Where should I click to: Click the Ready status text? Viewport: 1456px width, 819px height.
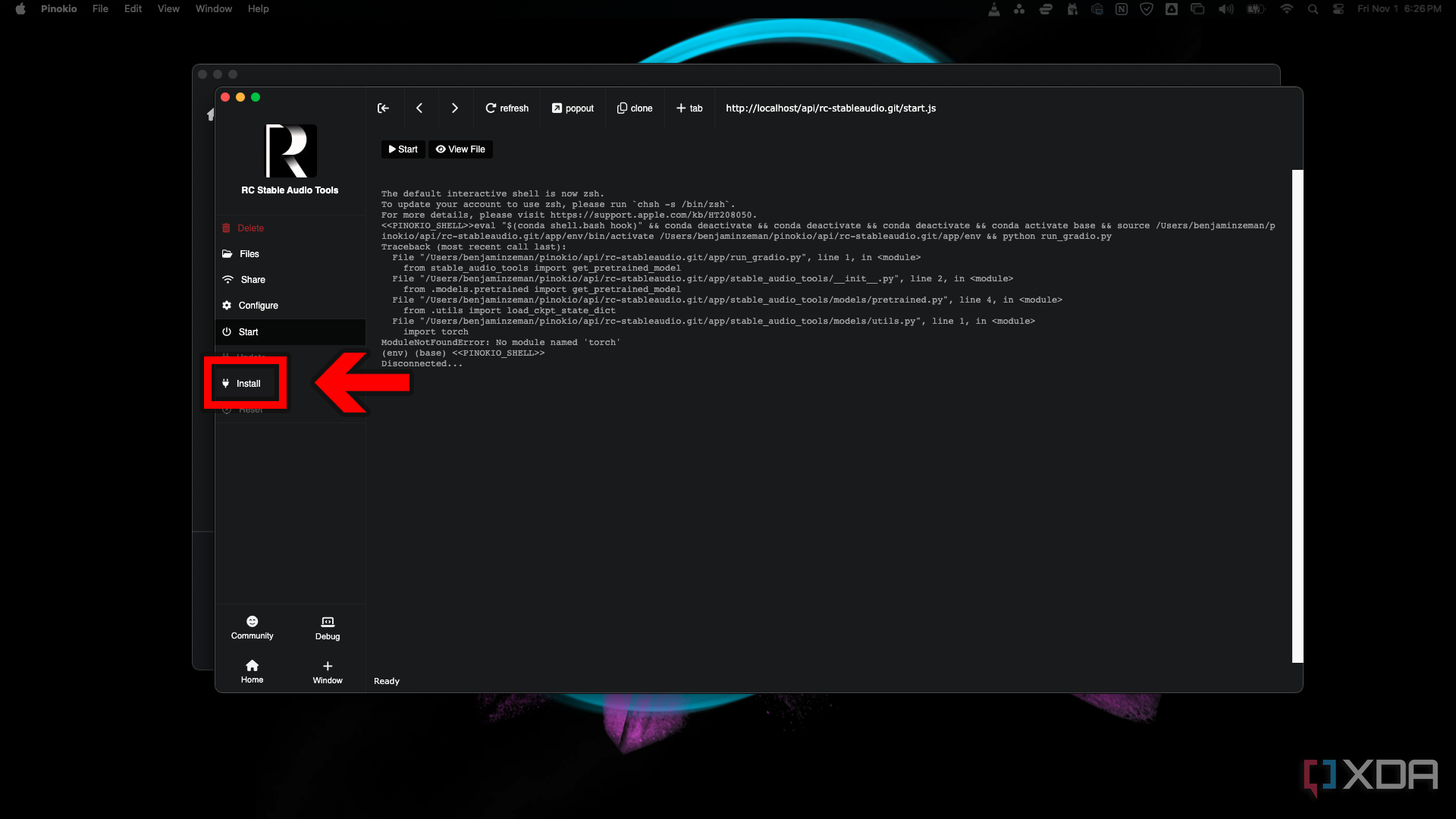[x=387, y=681]
